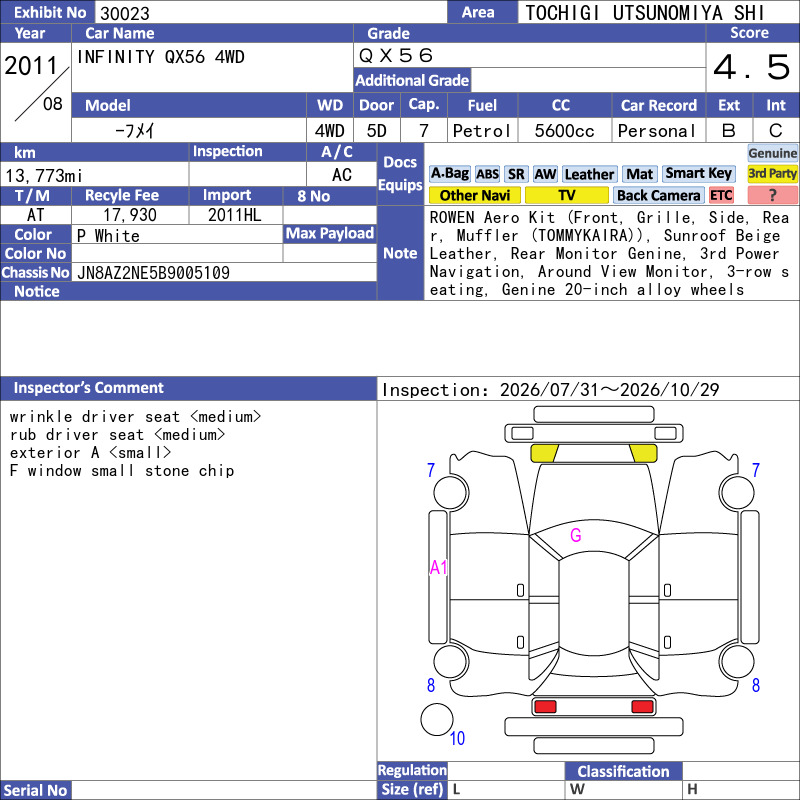Click the area TOCHIGI UTSUNOMIYA SHI

point(644,13)
